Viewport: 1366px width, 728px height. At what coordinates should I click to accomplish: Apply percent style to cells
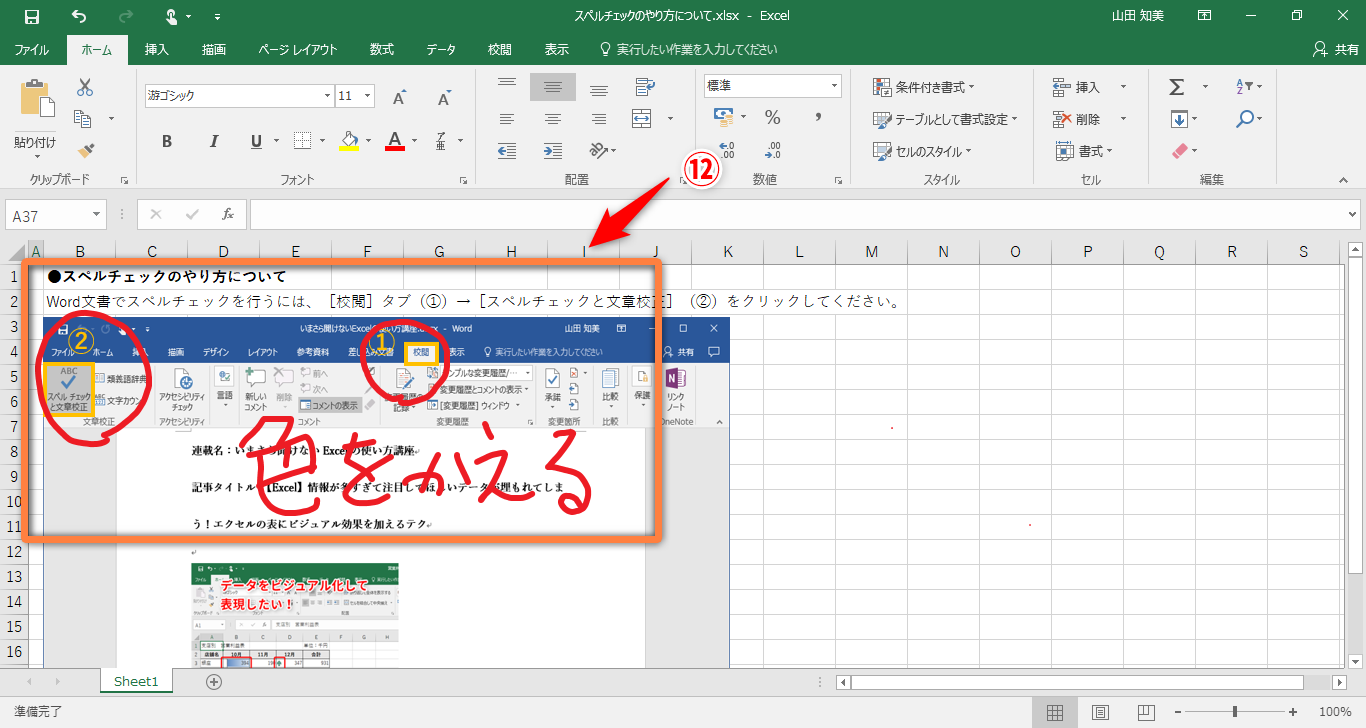point(772,118)
